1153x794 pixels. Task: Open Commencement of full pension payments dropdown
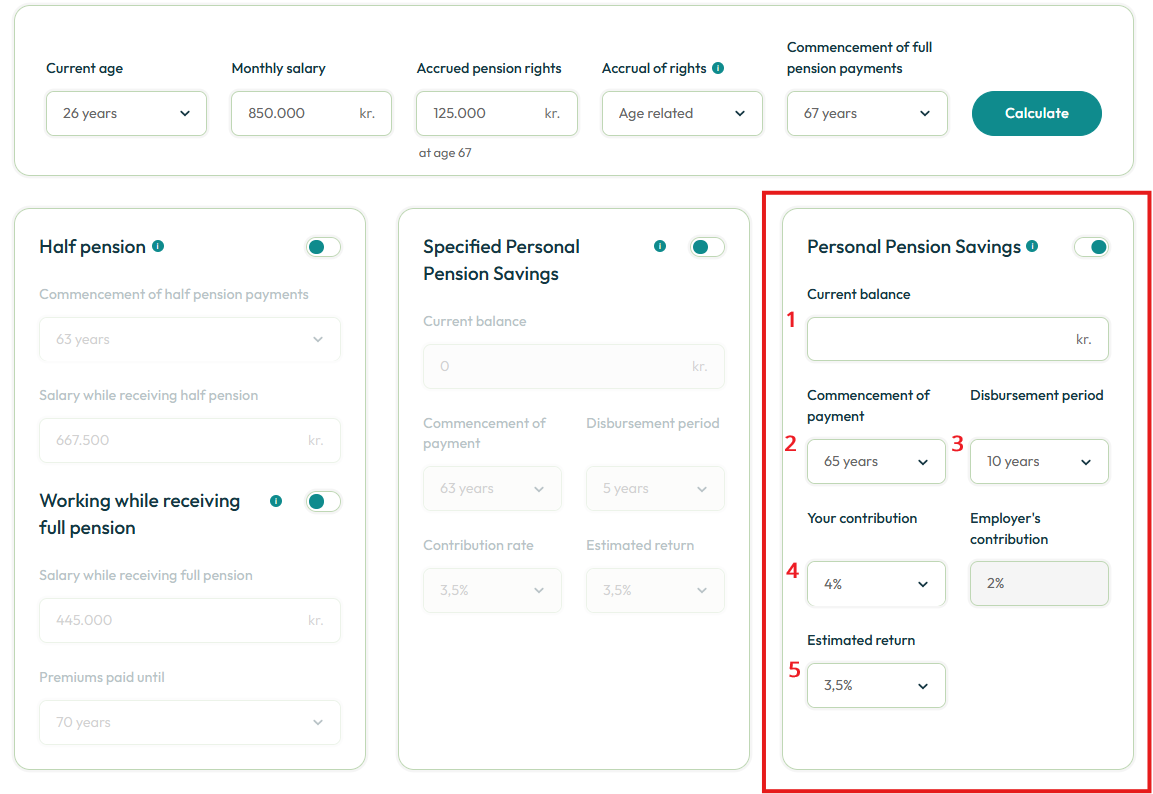[x=867, y=113]
